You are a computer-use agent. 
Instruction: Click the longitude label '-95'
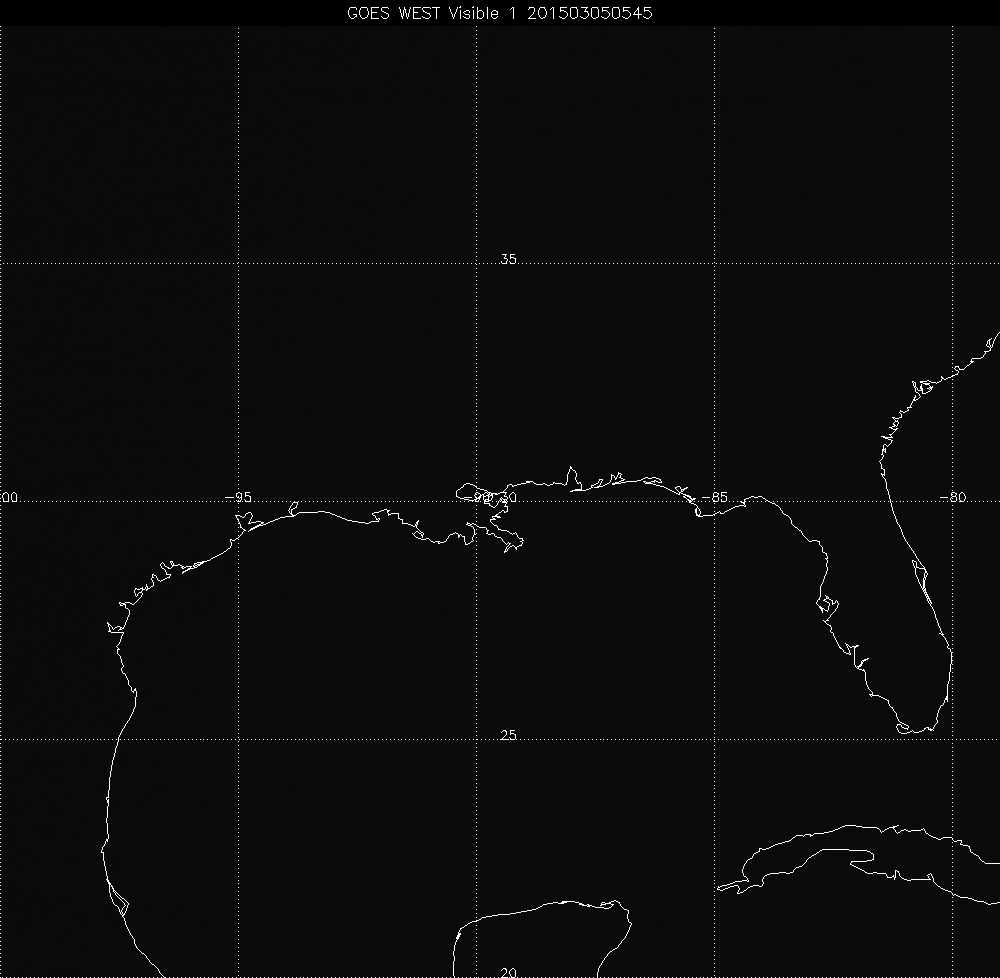pyautogui.click(x=239, y=497)
